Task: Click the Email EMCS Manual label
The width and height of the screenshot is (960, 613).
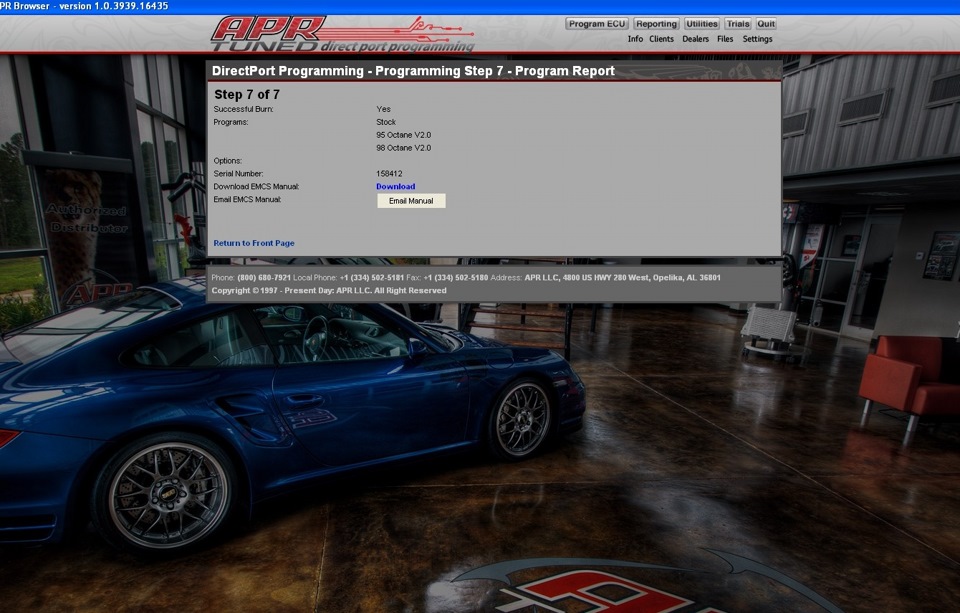Action: coord(247,200)
